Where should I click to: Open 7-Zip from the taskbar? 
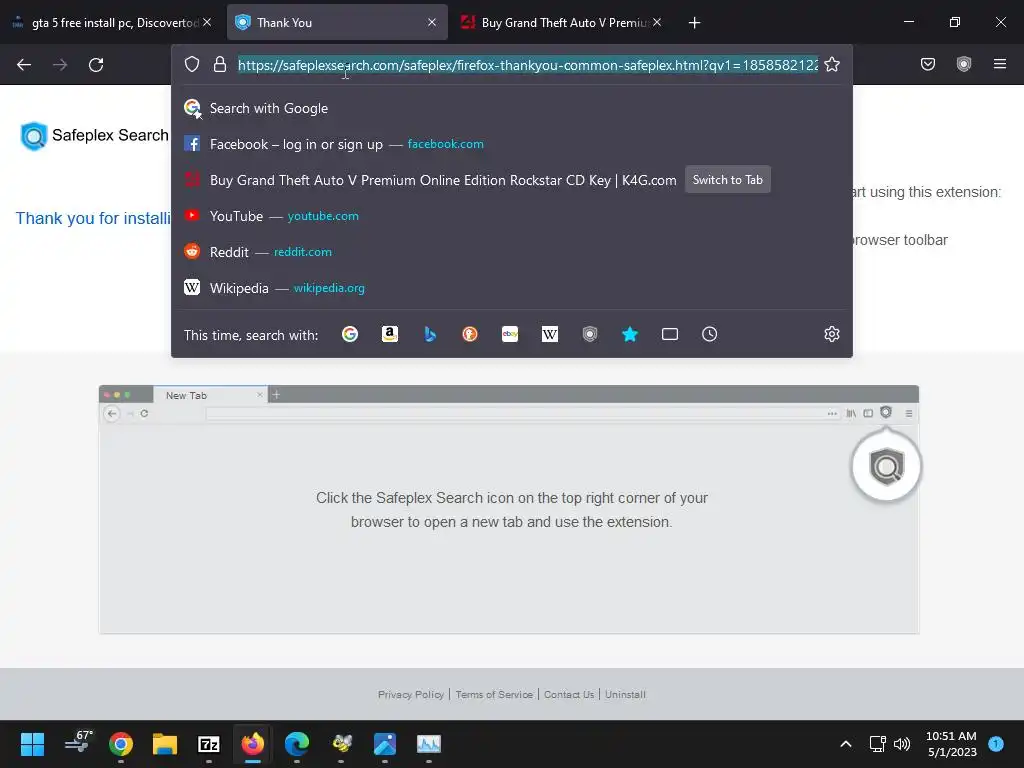click(208, 744)
